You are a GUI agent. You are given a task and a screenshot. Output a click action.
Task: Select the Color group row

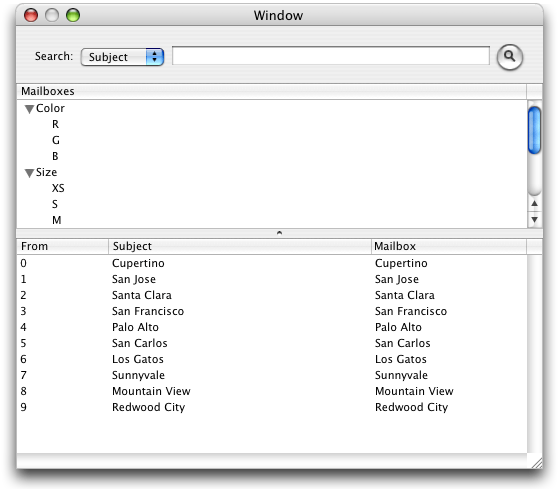point(272,108)
